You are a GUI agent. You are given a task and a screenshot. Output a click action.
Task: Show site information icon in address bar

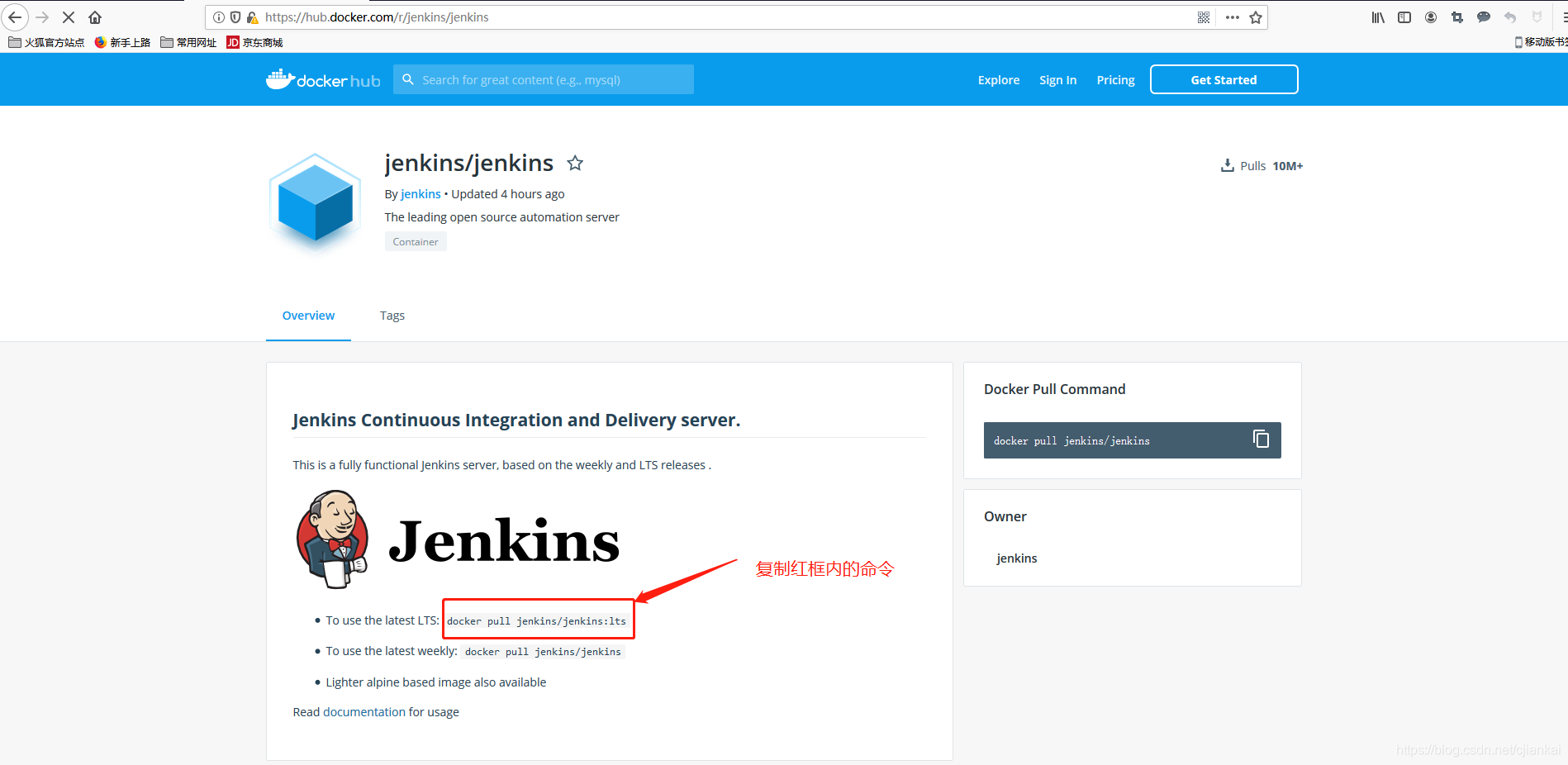coord(219,17)
